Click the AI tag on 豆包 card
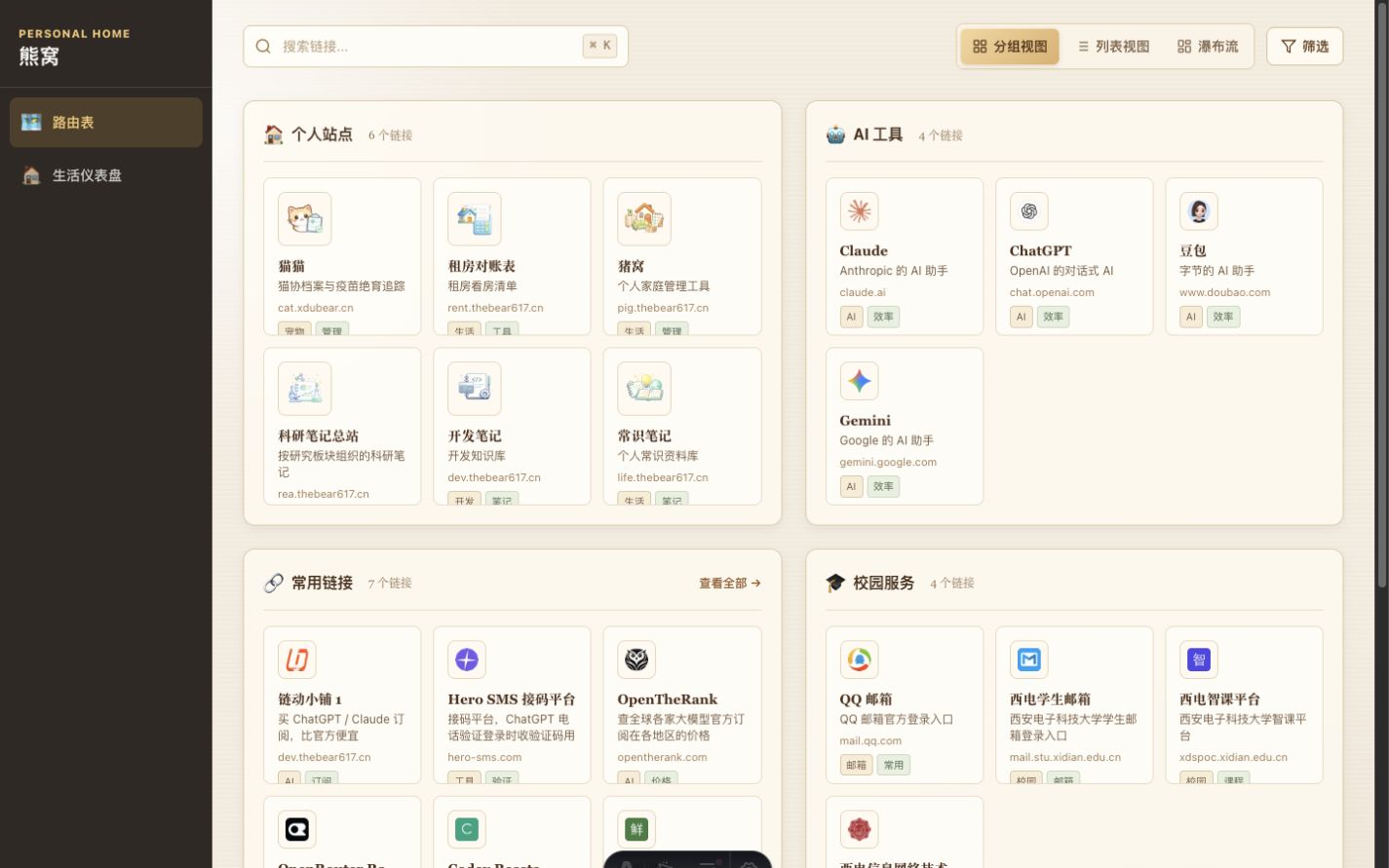 pyautogui.click(x=1190, y=317)
